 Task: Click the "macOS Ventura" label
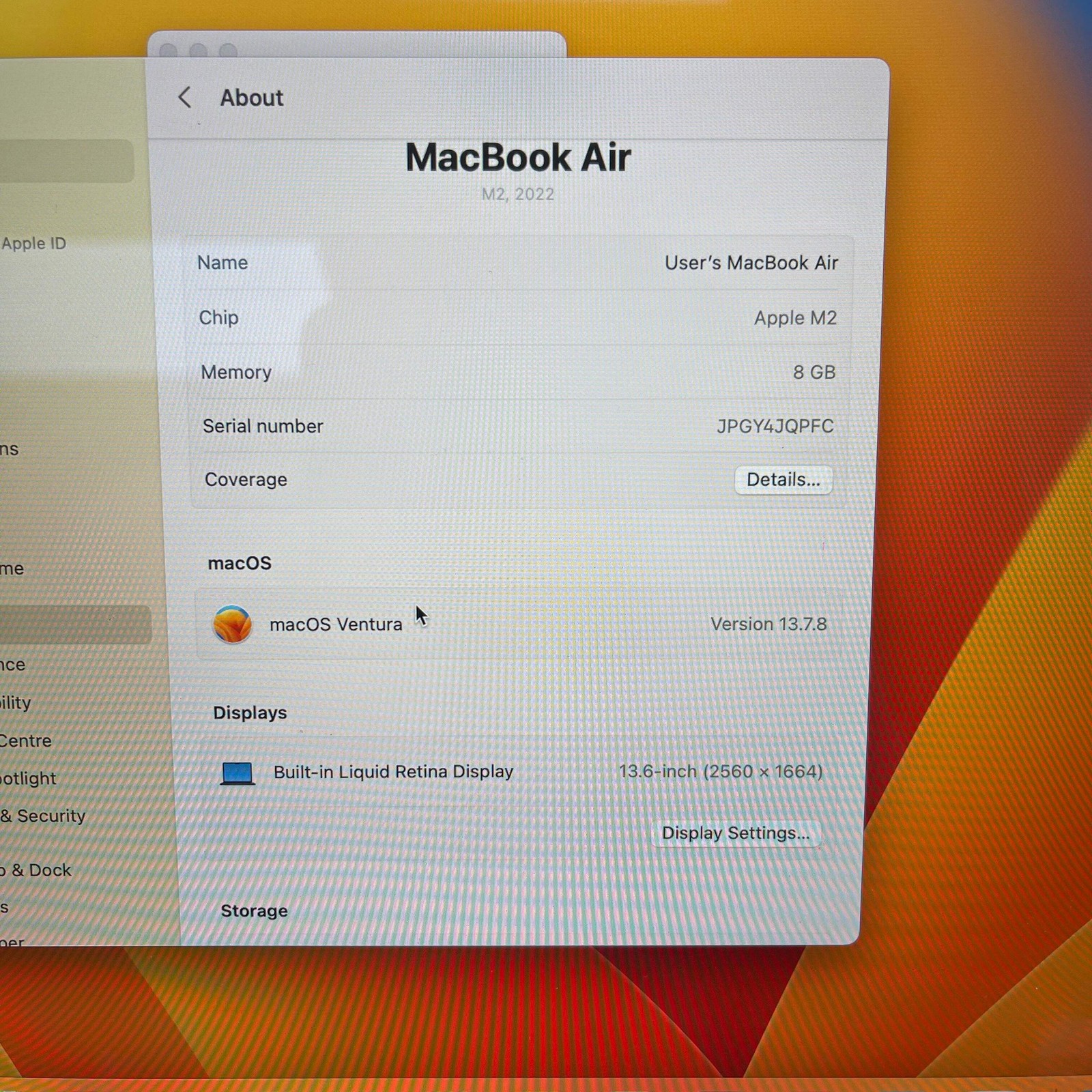[336, 624]
